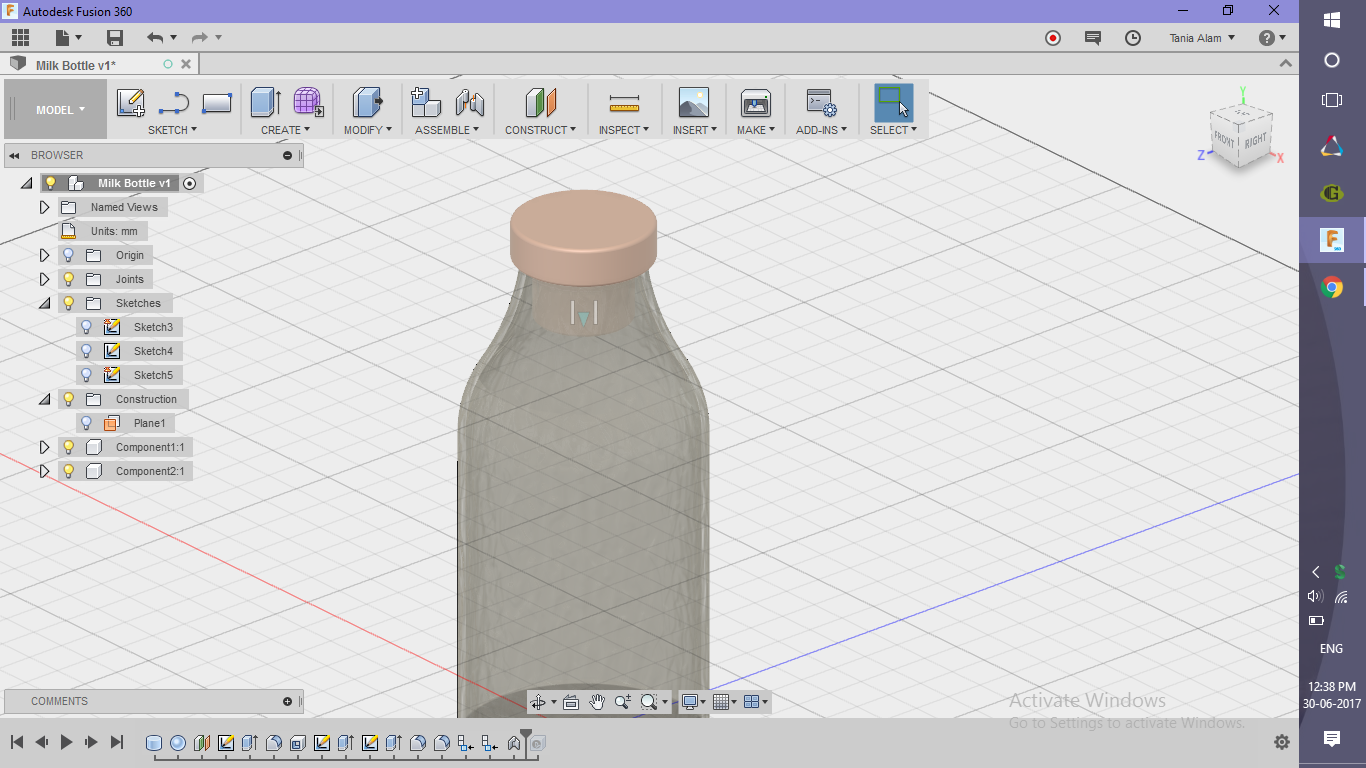This screenshot has width=1366, height=768.
Task: Toggle visibility bulb of Joints folder
Action: point(69,279)
